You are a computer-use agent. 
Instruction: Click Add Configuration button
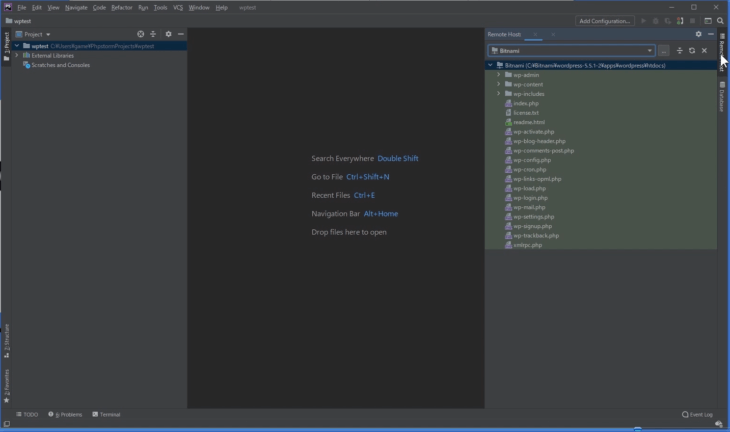[604, 21]
